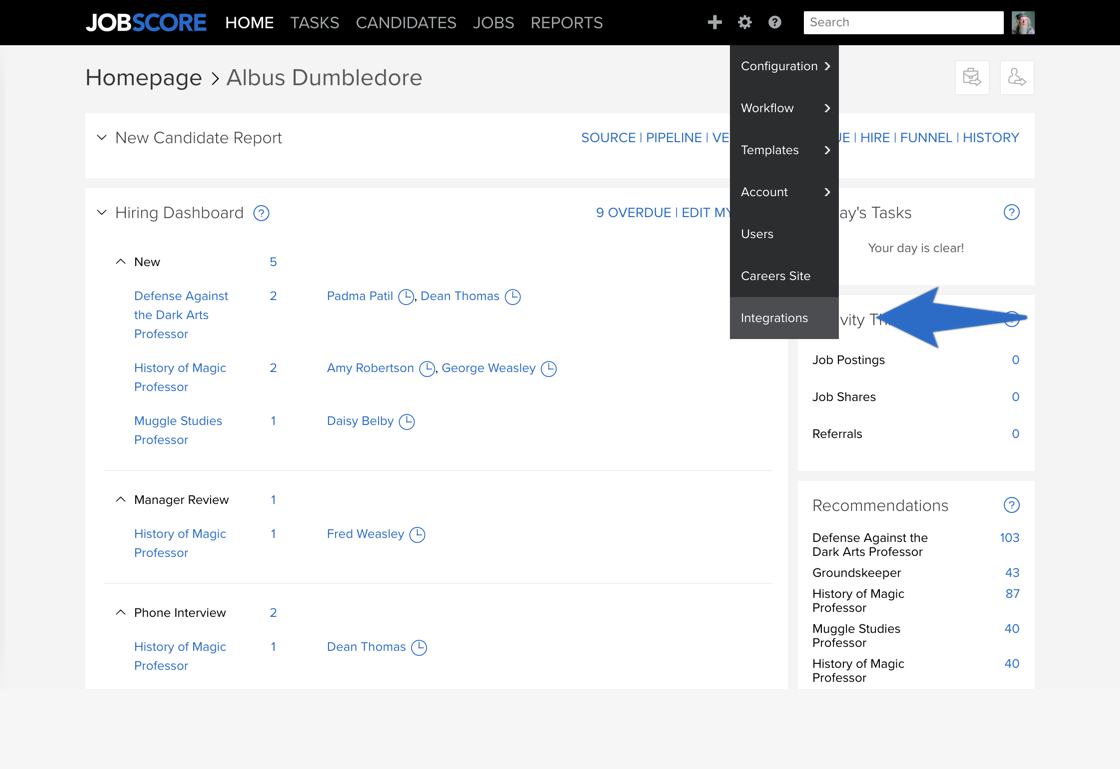Select Careers Site from the settings menu
The width and height of the screenshot is (1120, 769).
click(x=784, y=276)
